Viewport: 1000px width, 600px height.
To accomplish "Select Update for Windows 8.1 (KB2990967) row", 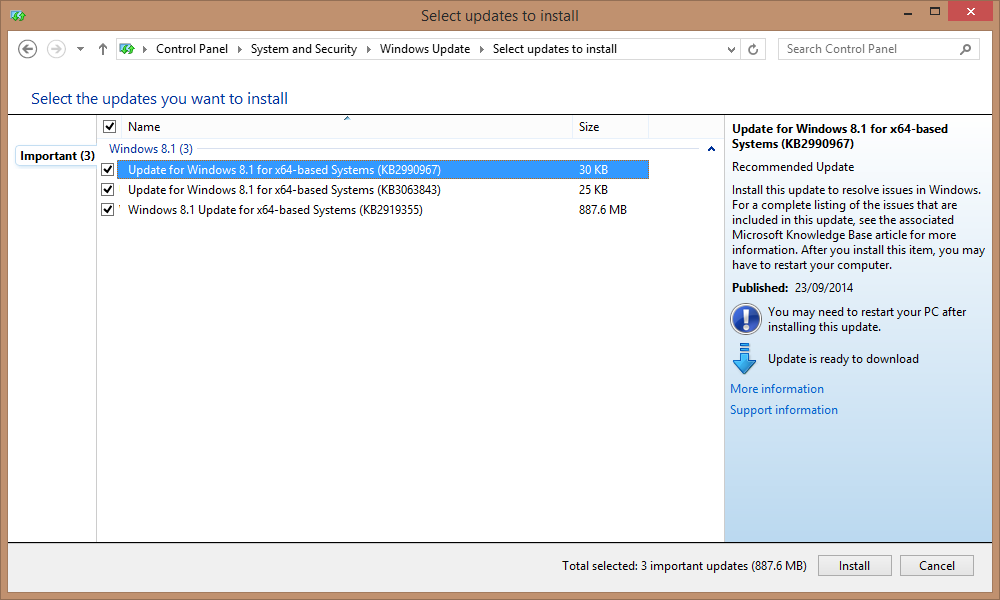I will click(383, 170).
